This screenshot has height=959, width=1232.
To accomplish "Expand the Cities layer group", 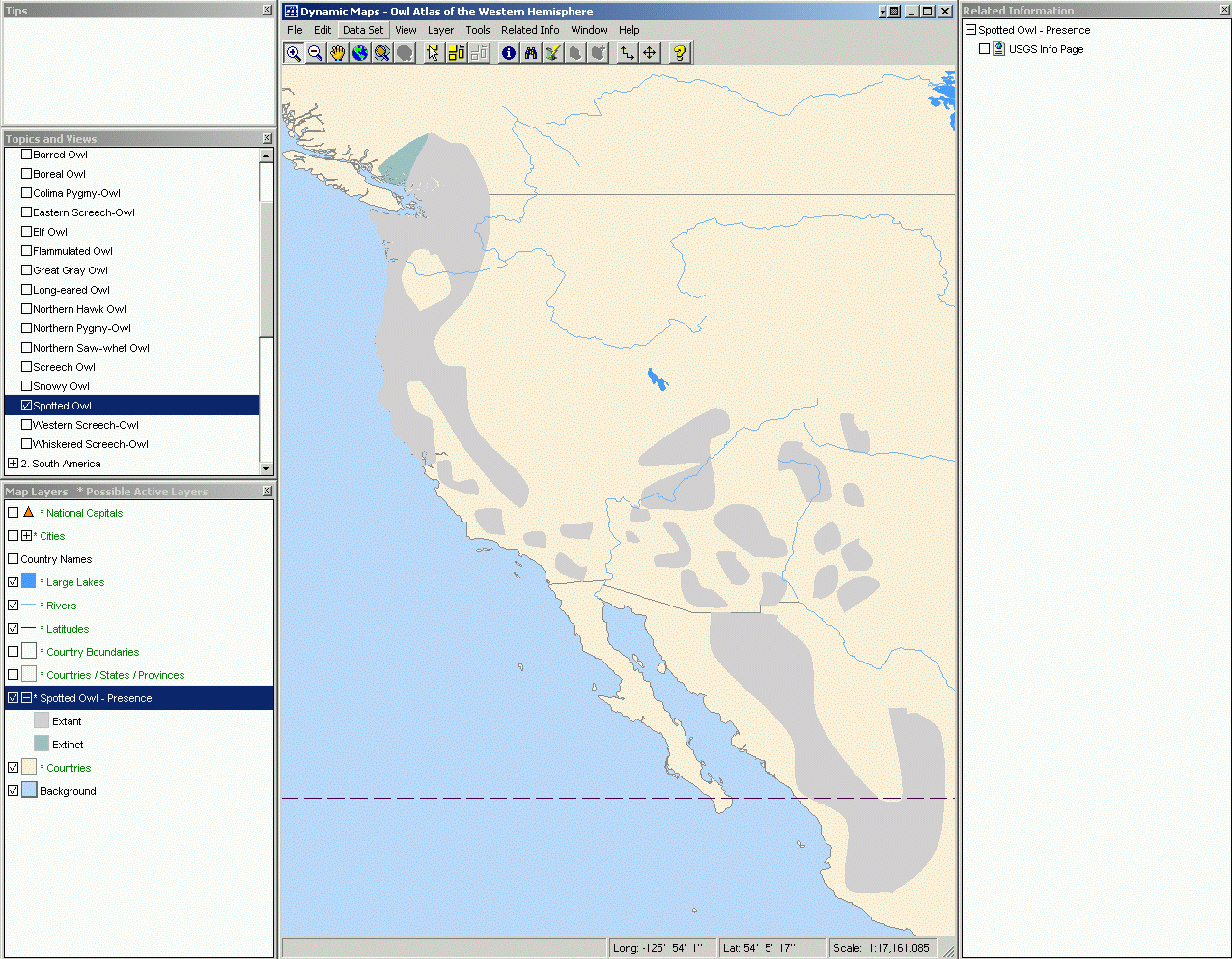I will pyautogui.click(x=27, y=536).
